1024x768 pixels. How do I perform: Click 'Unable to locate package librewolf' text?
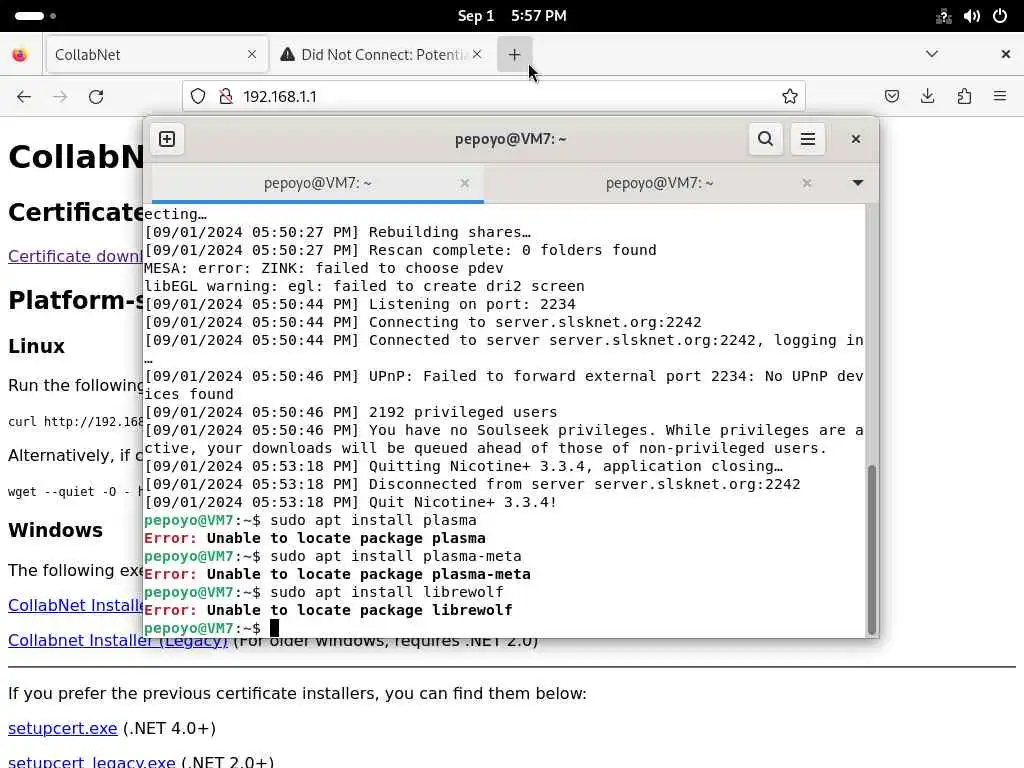(x=360, y=611)
